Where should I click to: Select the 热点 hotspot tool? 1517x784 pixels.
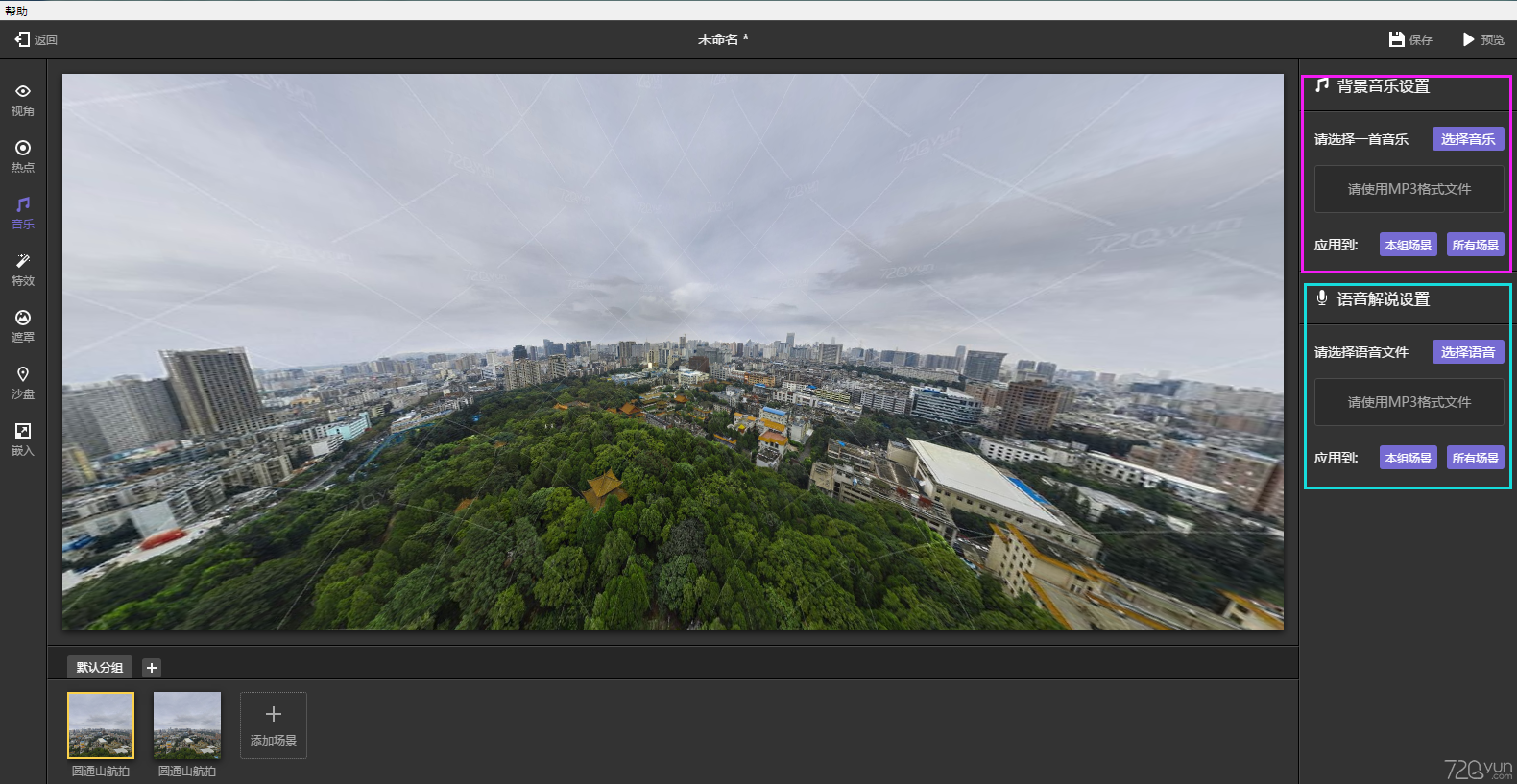tap(23, 156)
